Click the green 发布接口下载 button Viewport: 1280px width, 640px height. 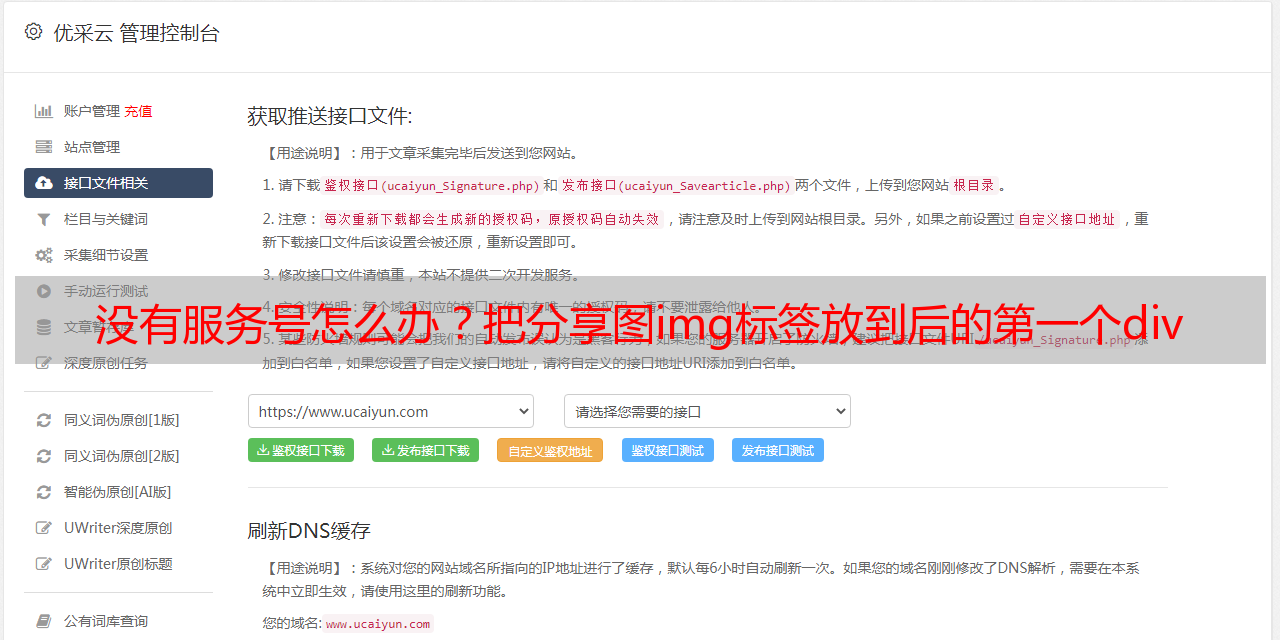(425, 450)
